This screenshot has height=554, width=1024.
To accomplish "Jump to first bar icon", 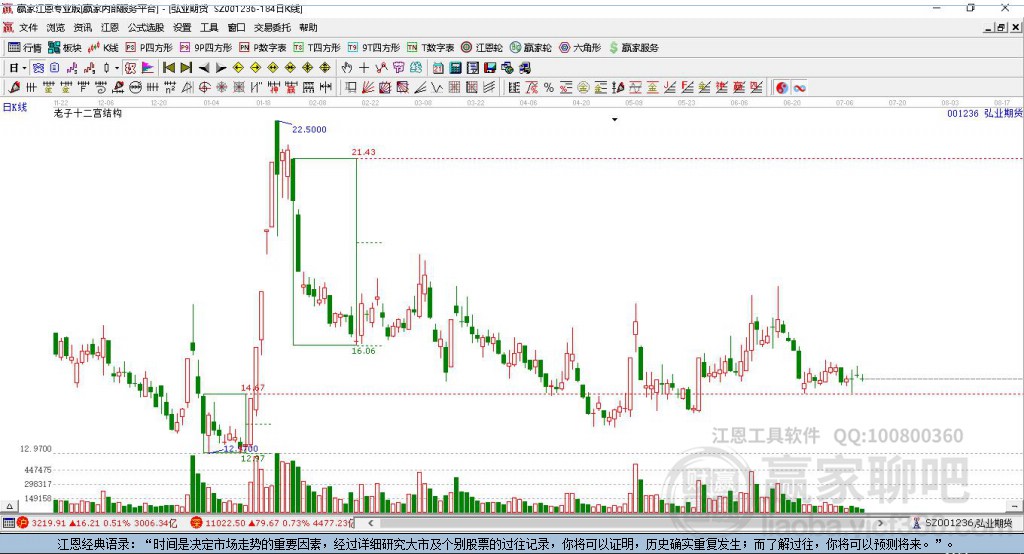I will (x=168, y=68).
